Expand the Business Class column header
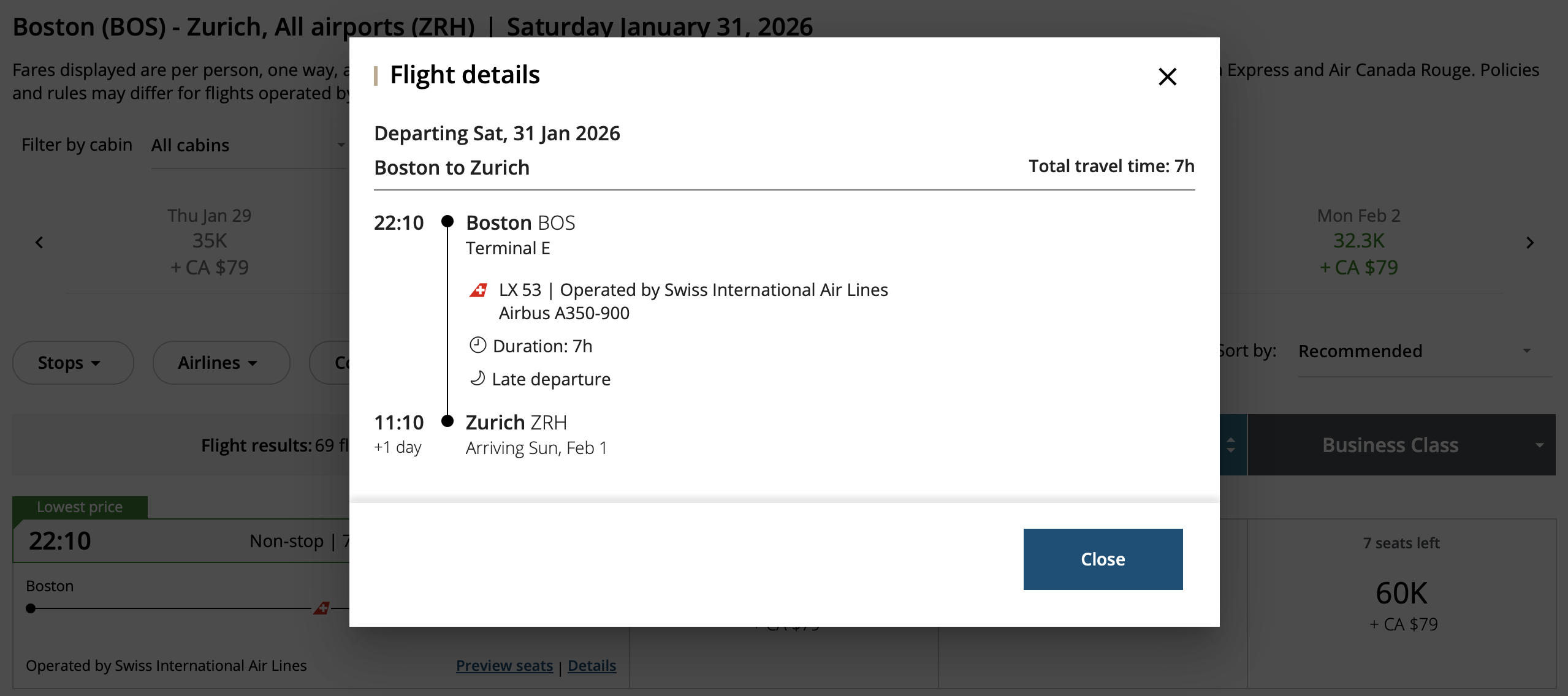The image size is (1568, 696). [1401, 445]
